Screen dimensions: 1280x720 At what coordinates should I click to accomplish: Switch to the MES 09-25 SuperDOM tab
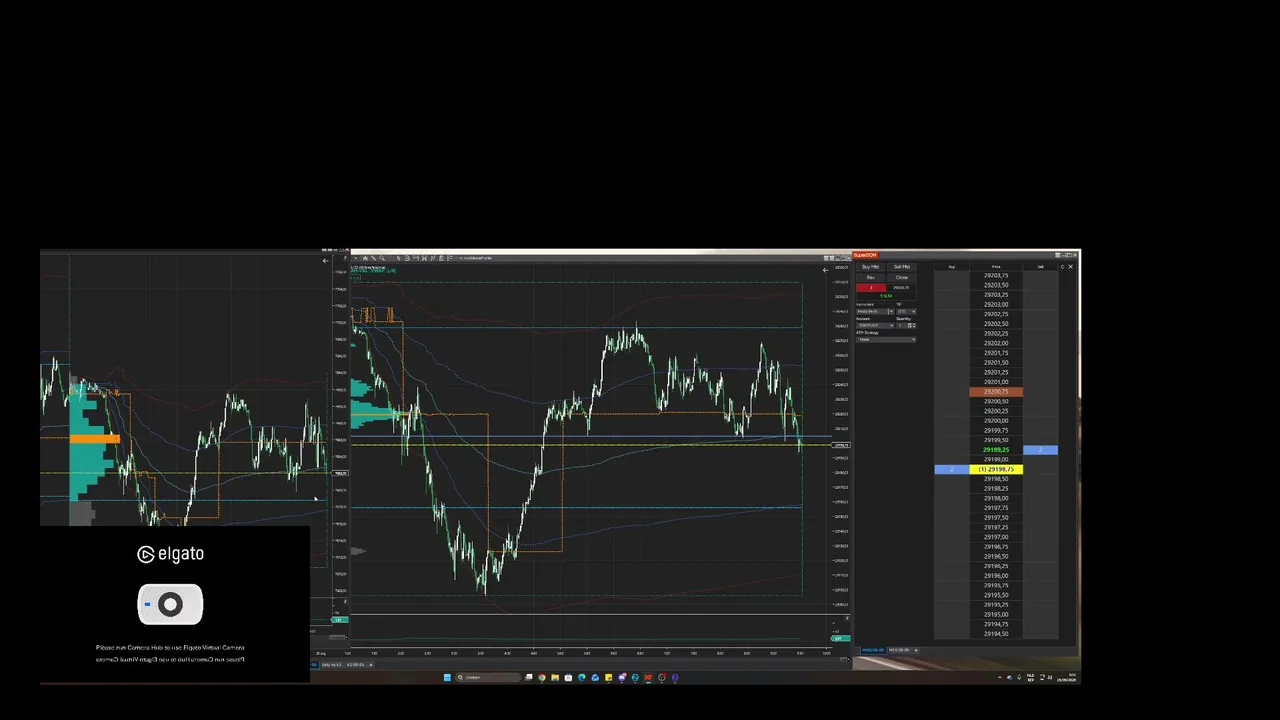click(899, 650)
